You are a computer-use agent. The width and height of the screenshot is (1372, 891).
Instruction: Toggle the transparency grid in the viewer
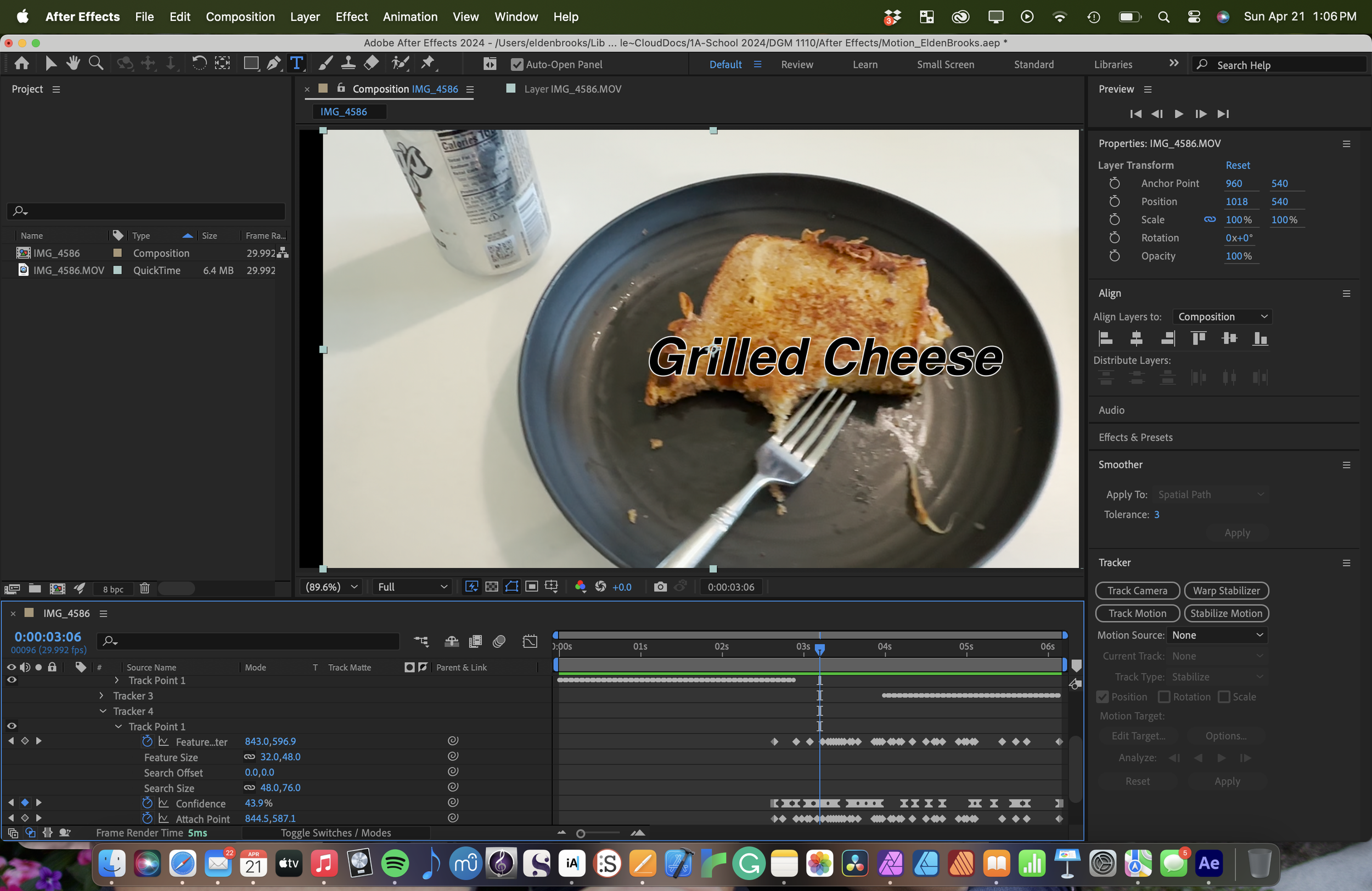pos(492,587)
